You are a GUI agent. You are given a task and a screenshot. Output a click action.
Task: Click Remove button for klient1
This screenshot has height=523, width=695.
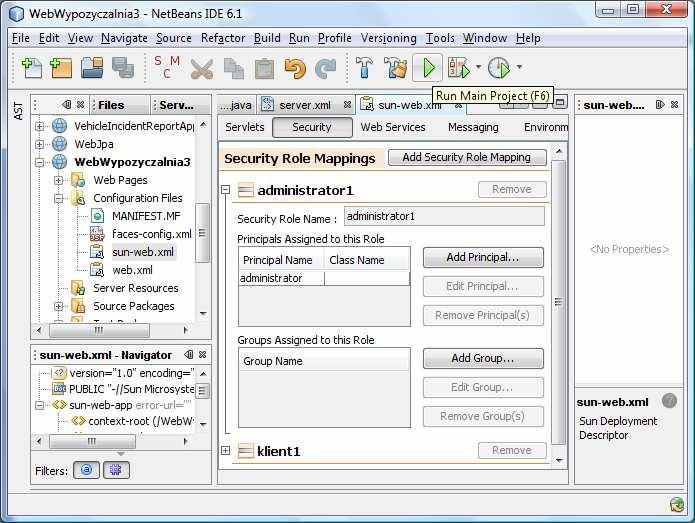(512, 450)
